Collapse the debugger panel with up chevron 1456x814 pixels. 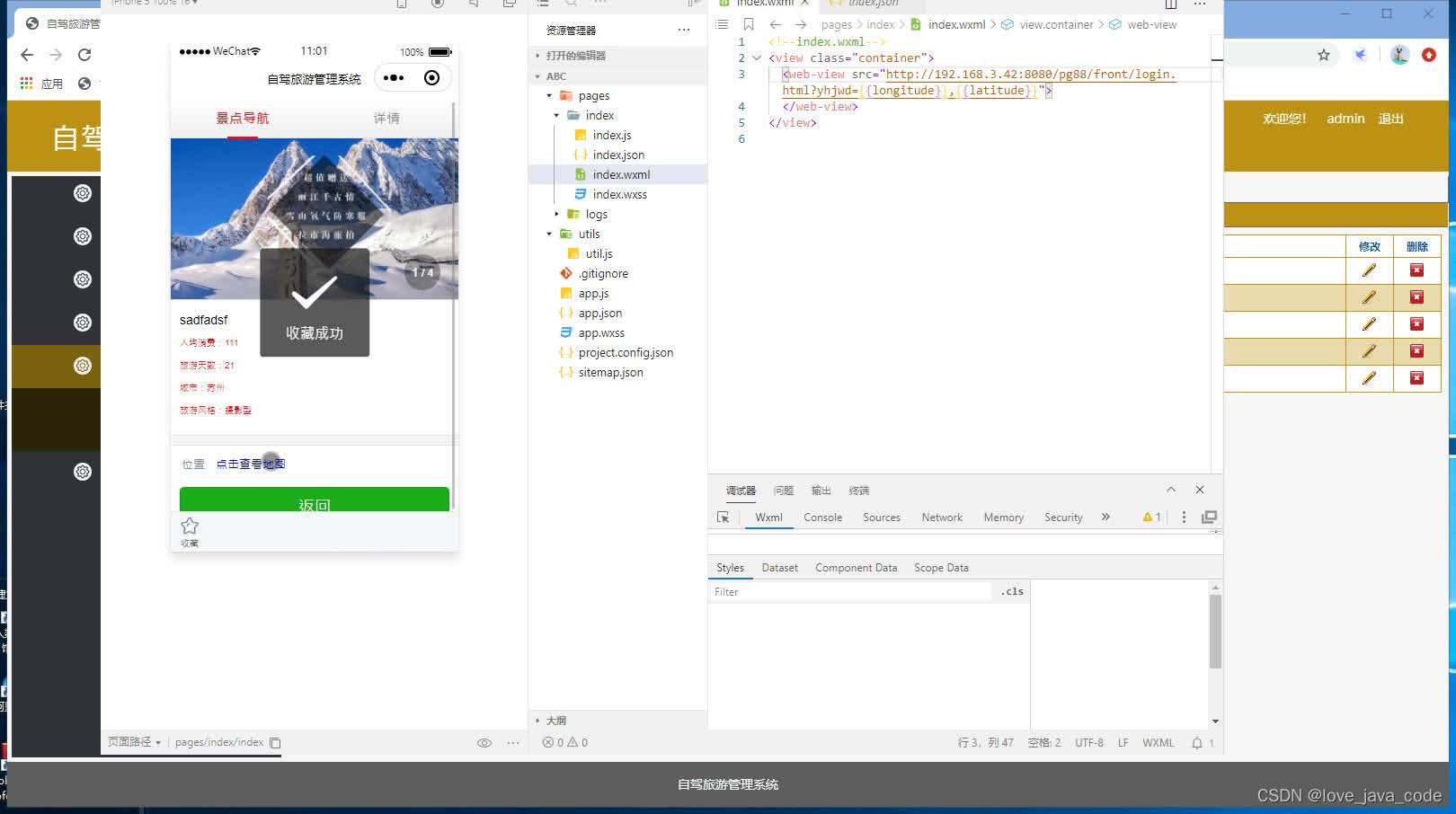coord(1171,490)
